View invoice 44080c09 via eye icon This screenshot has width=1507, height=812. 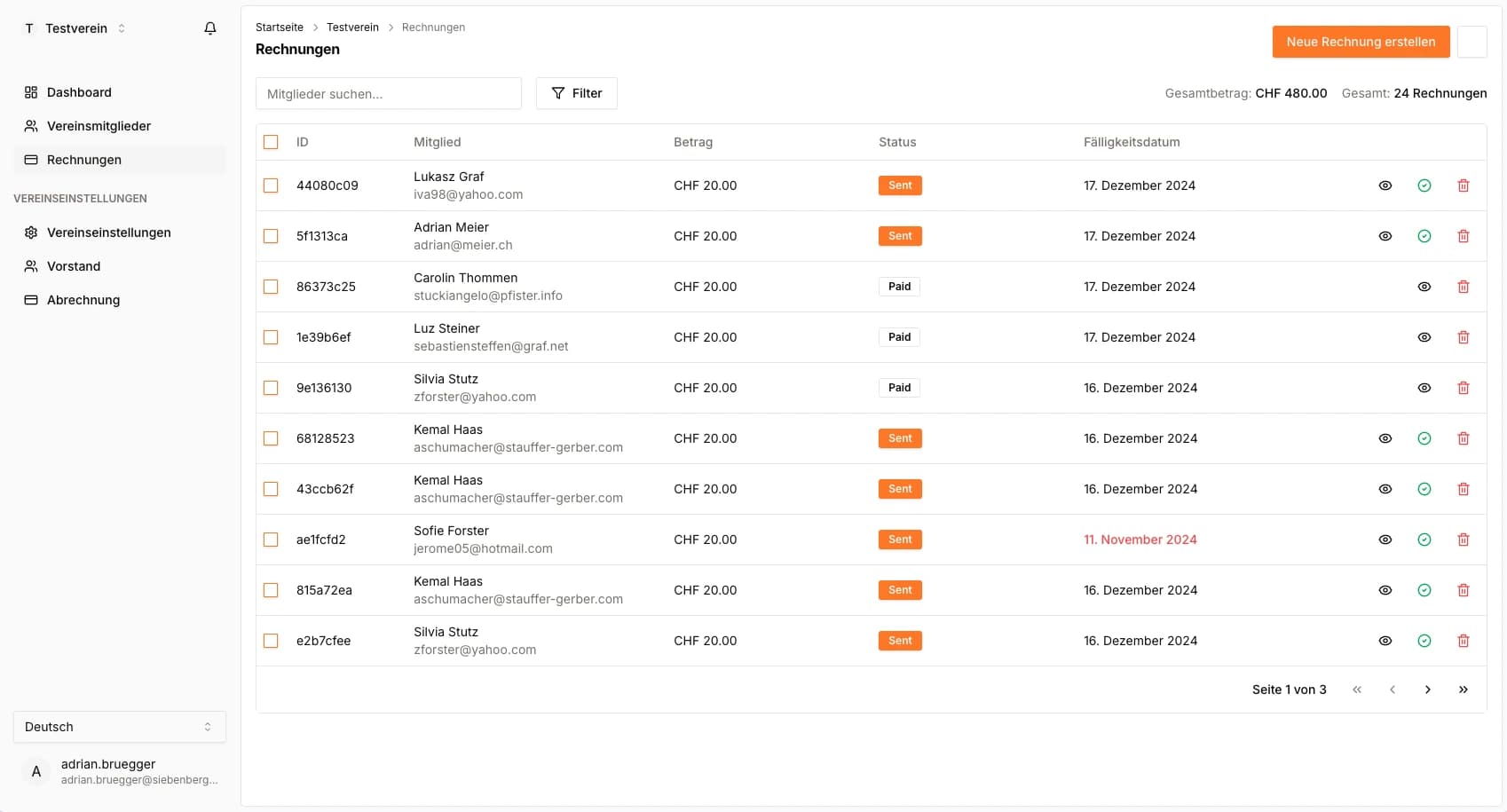(x=1385, y=185)
